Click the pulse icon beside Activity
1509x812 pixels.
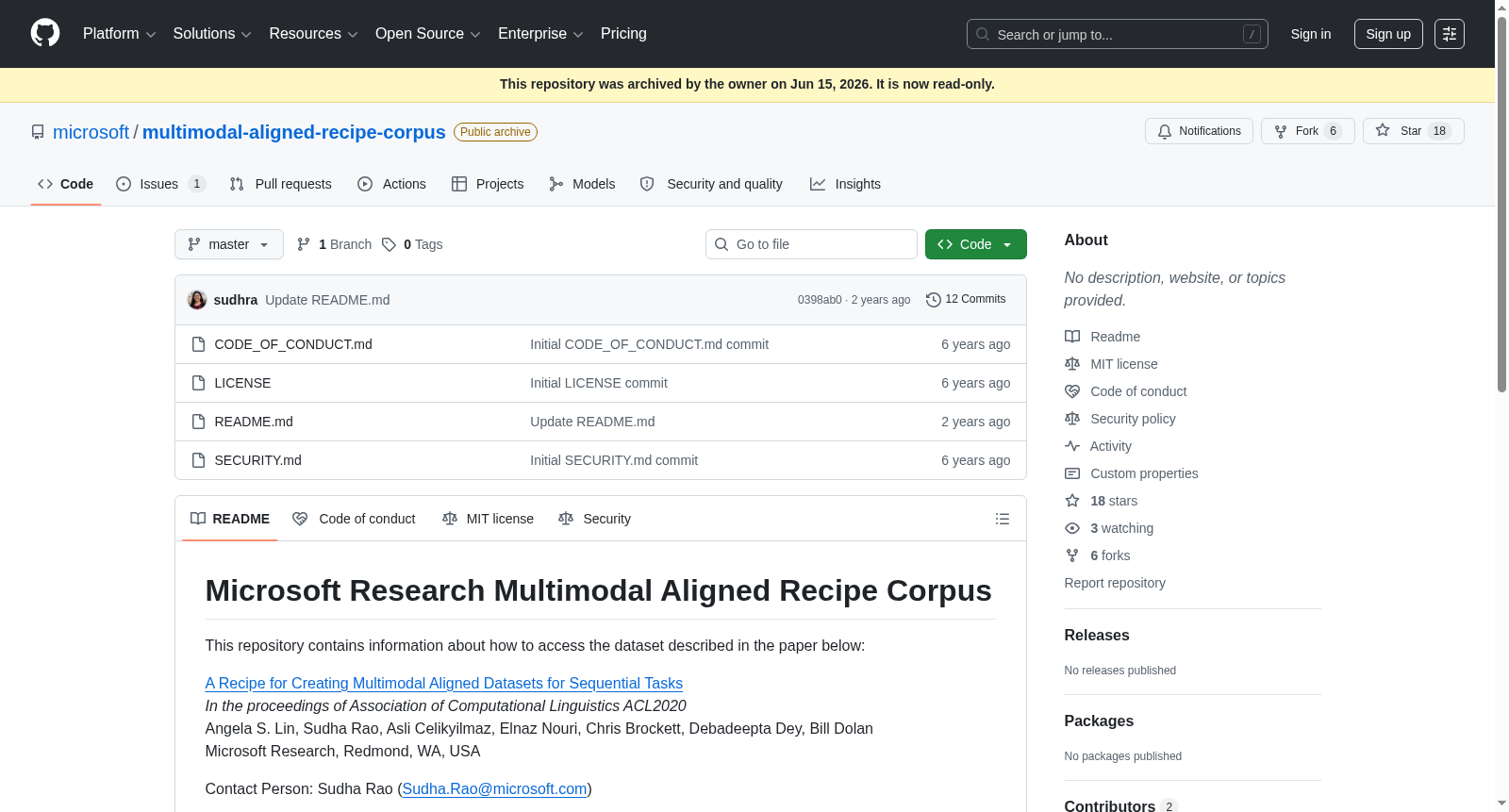coord(1072,446)
